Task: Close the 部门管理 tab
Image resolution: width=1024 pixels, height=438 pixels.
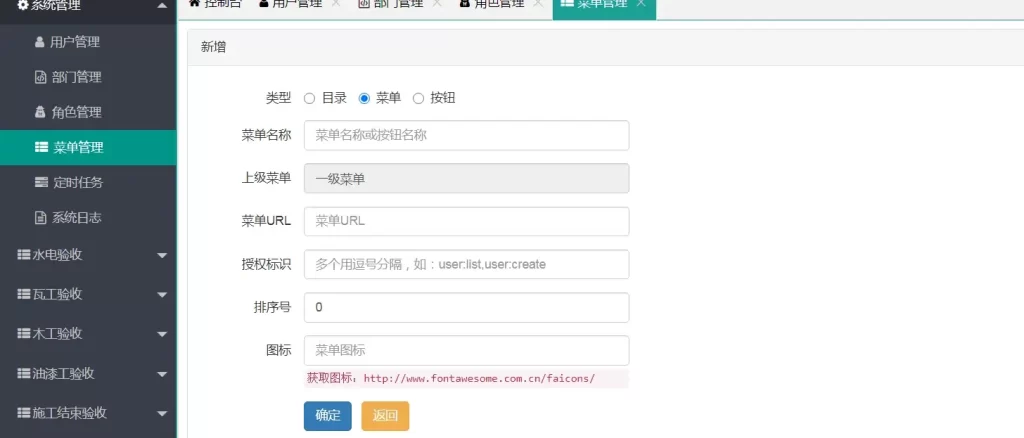Action: 437,3
